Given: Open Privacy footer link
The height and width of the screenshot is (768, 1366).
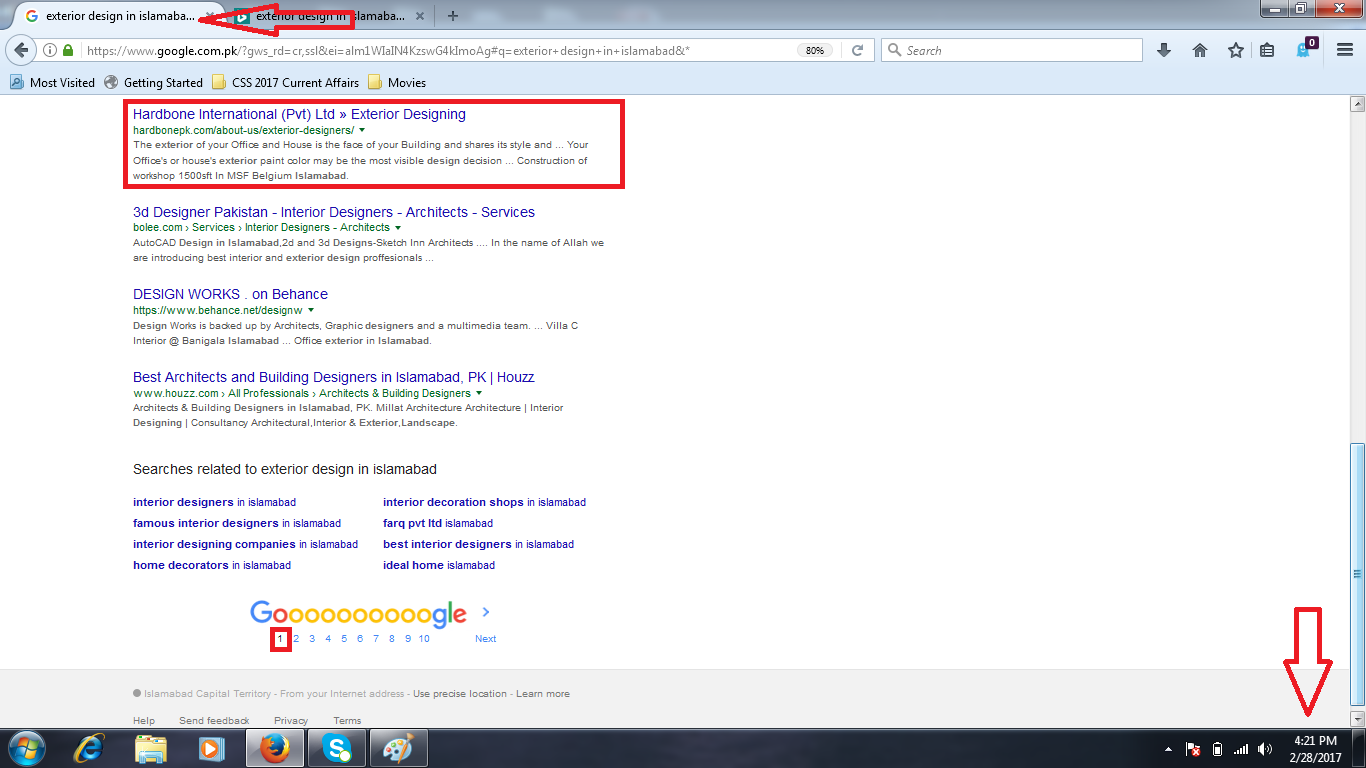Looking at the screenshot, I should [291, 720].
